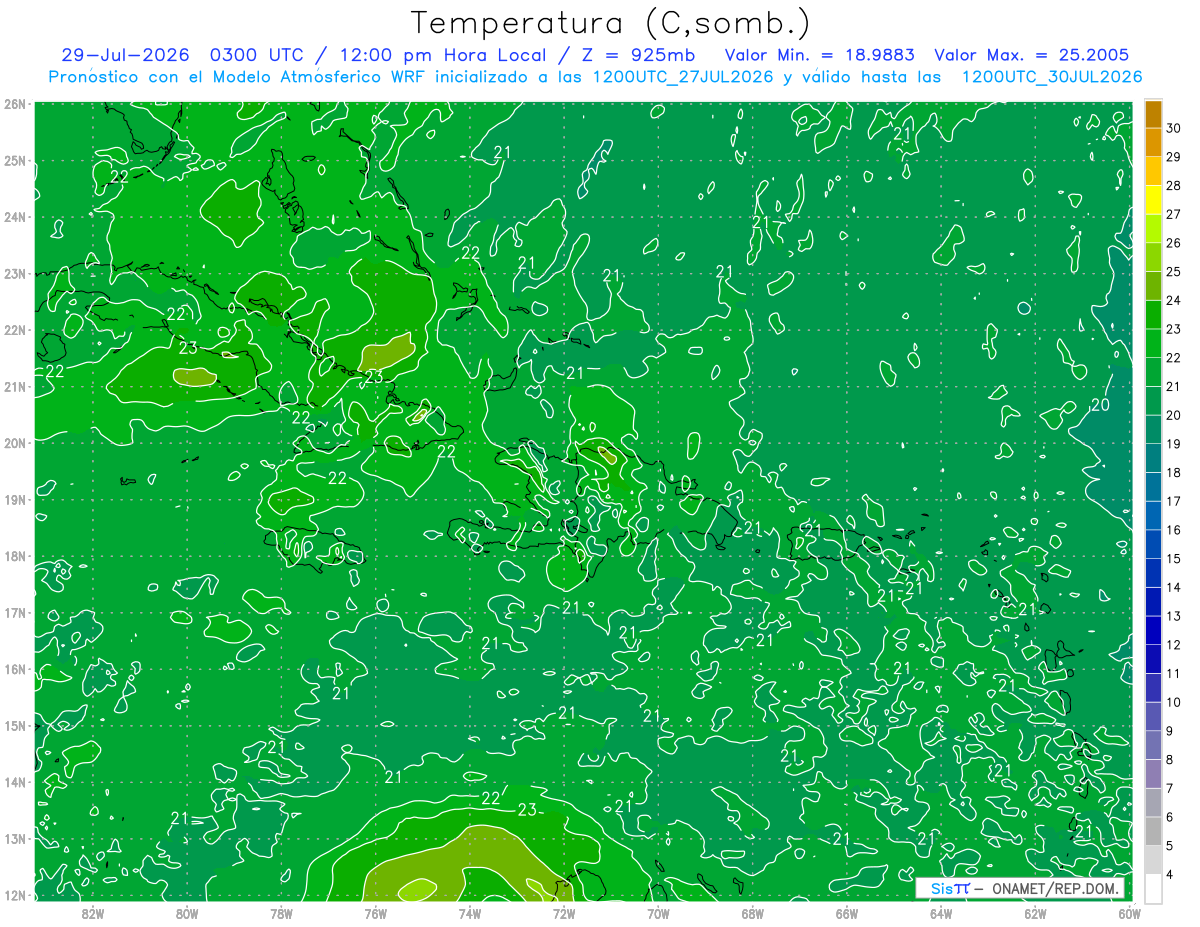Viewport: 1200px width, 927px height.
Task: Click the colorbar label '15'
Action: click(1174, 559)
